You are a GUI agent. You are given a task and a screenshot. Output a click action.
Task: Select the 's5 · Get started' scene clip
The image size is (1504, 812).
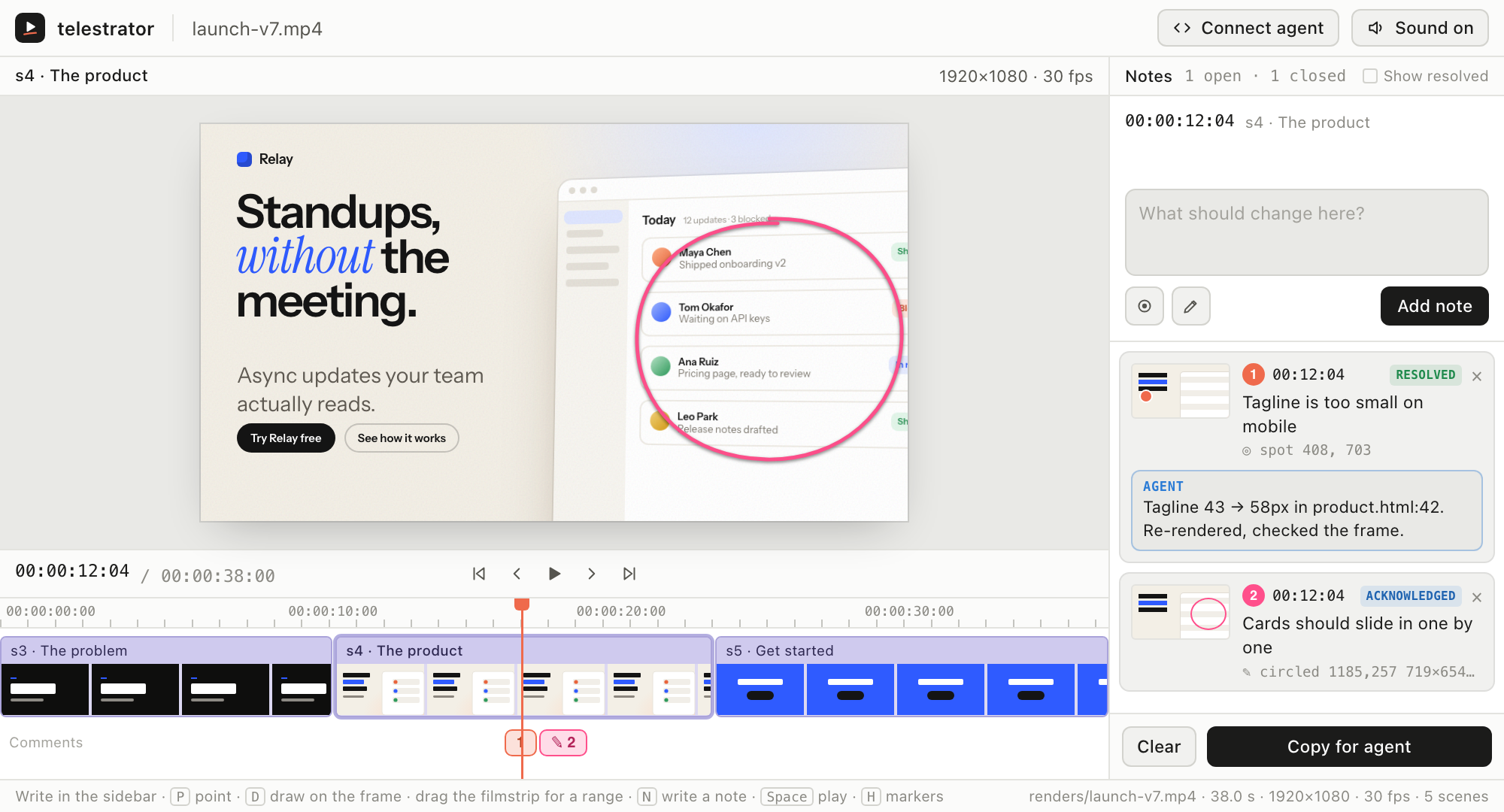(x=911, y=677)
